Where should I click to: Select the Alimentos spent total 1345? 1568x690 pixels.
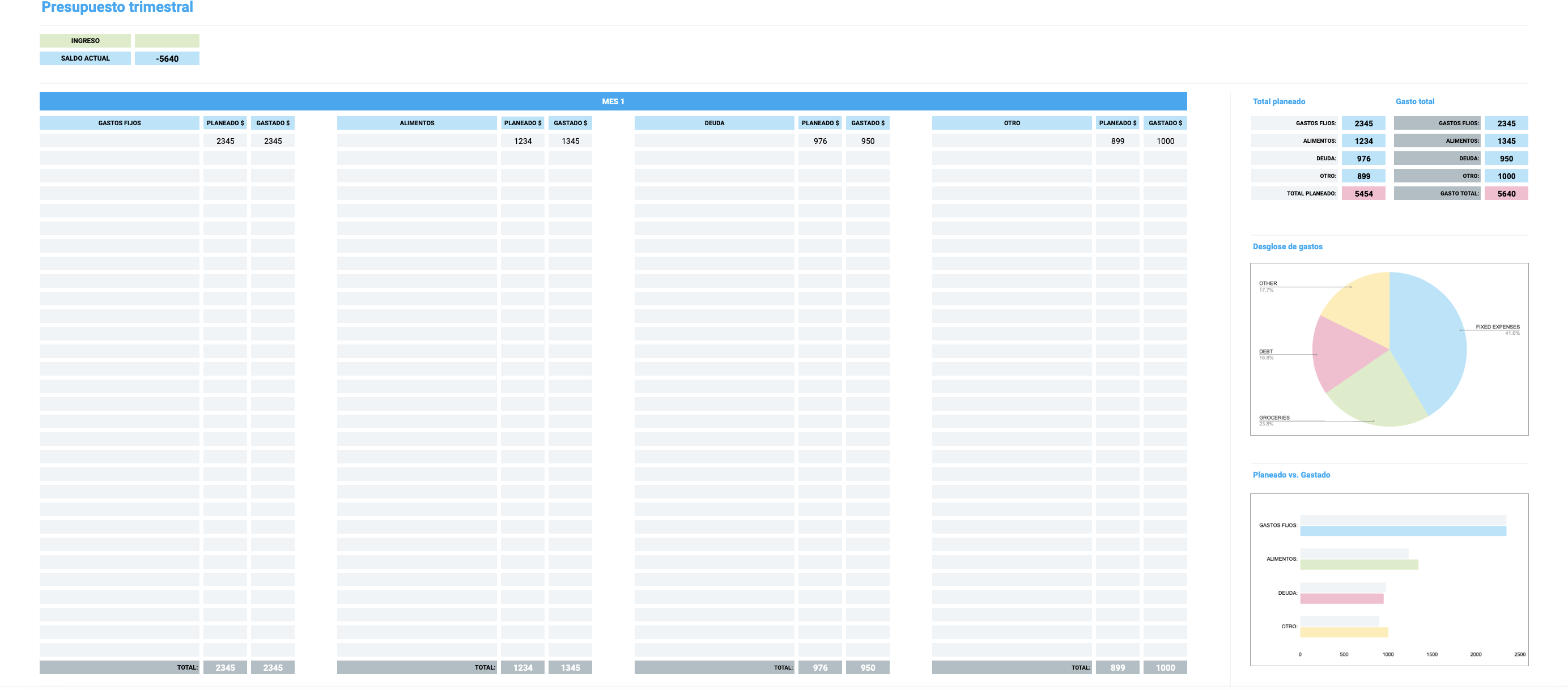pyautogui.click(x=570, y=667)
